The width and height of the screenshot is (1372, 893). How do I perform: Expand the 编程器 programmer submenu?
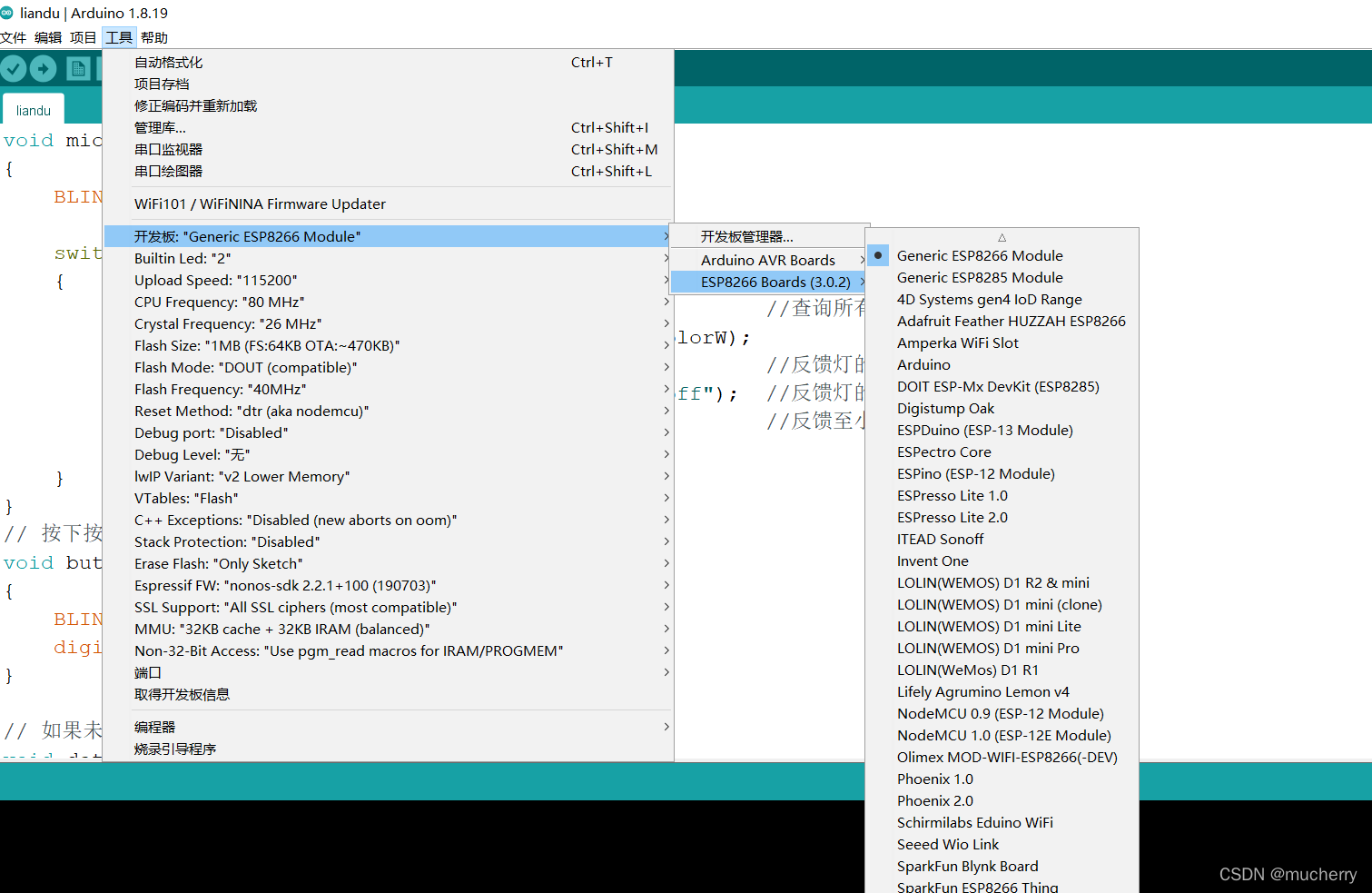[389, 727]
